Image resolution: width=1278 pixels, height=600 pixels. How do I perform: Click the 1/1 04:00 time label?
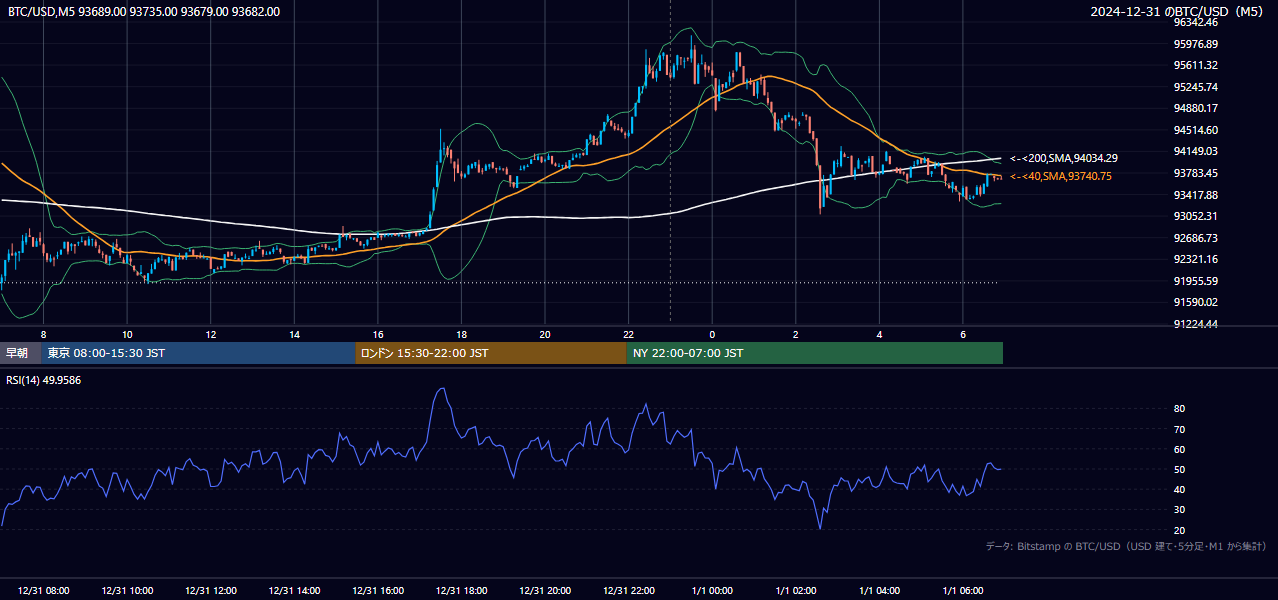[880, 591]
